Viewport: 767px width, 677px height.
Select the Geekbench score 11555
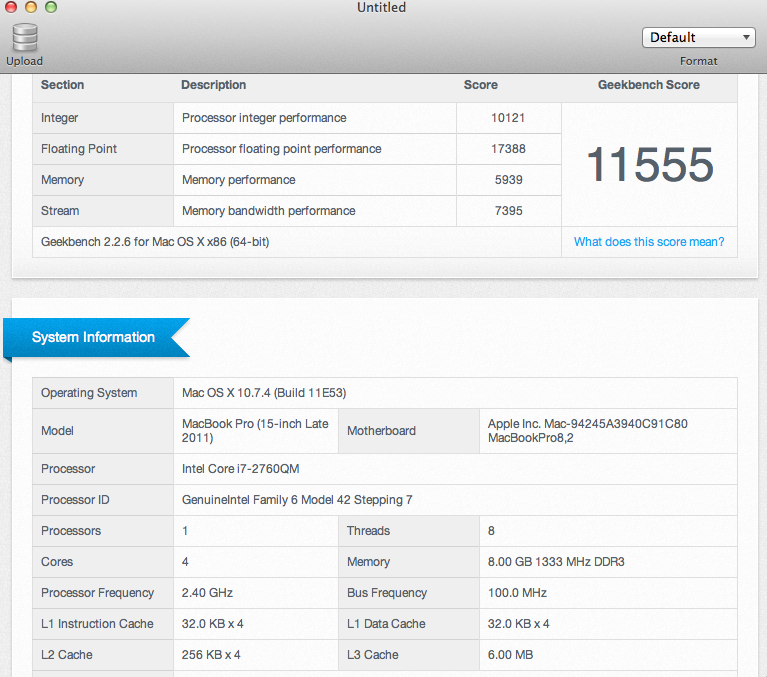pos(650,165)
